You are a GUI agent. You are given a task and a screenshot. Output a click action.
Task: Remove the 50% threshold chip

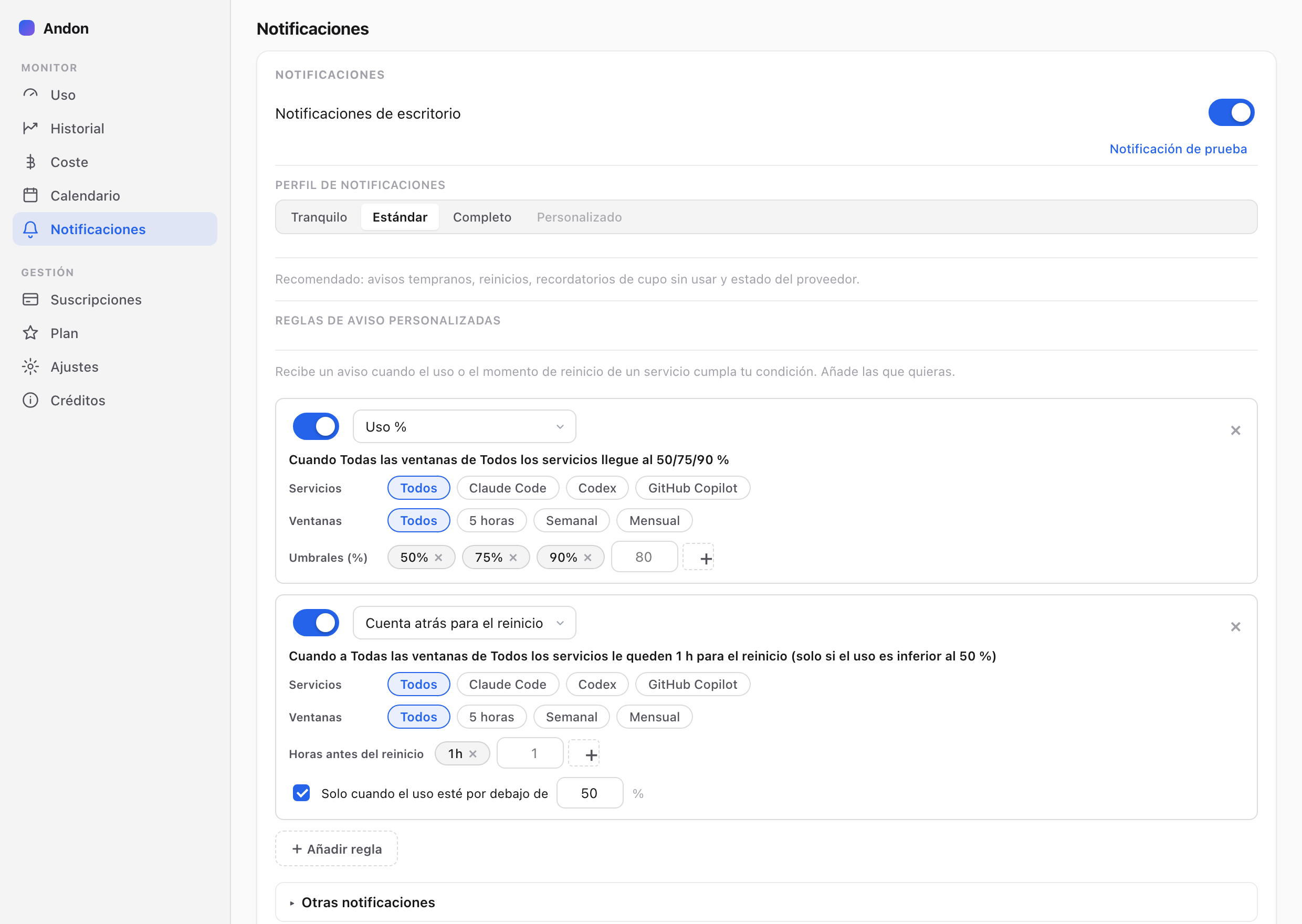click(438, 558)
